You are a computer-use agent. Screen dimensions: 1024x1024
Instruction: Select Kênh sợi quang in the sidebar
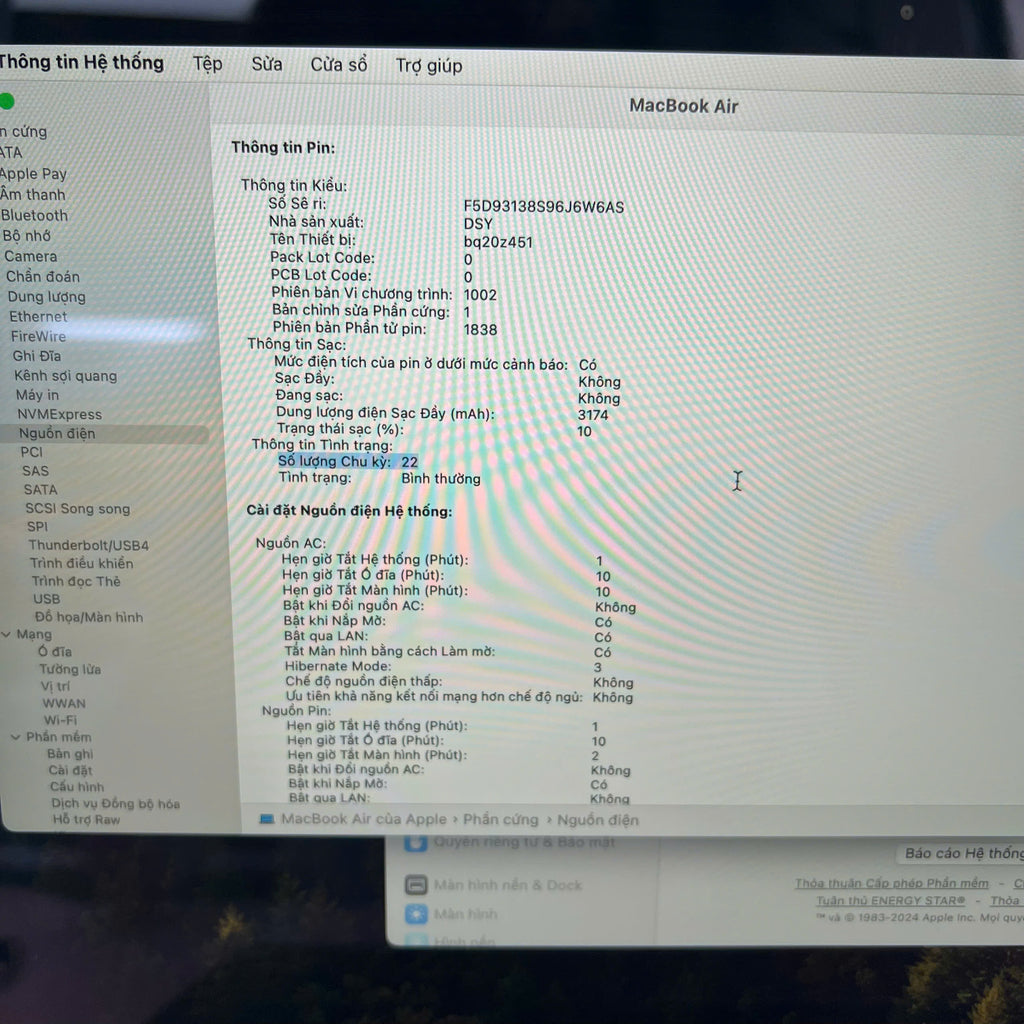pos(65,376)
